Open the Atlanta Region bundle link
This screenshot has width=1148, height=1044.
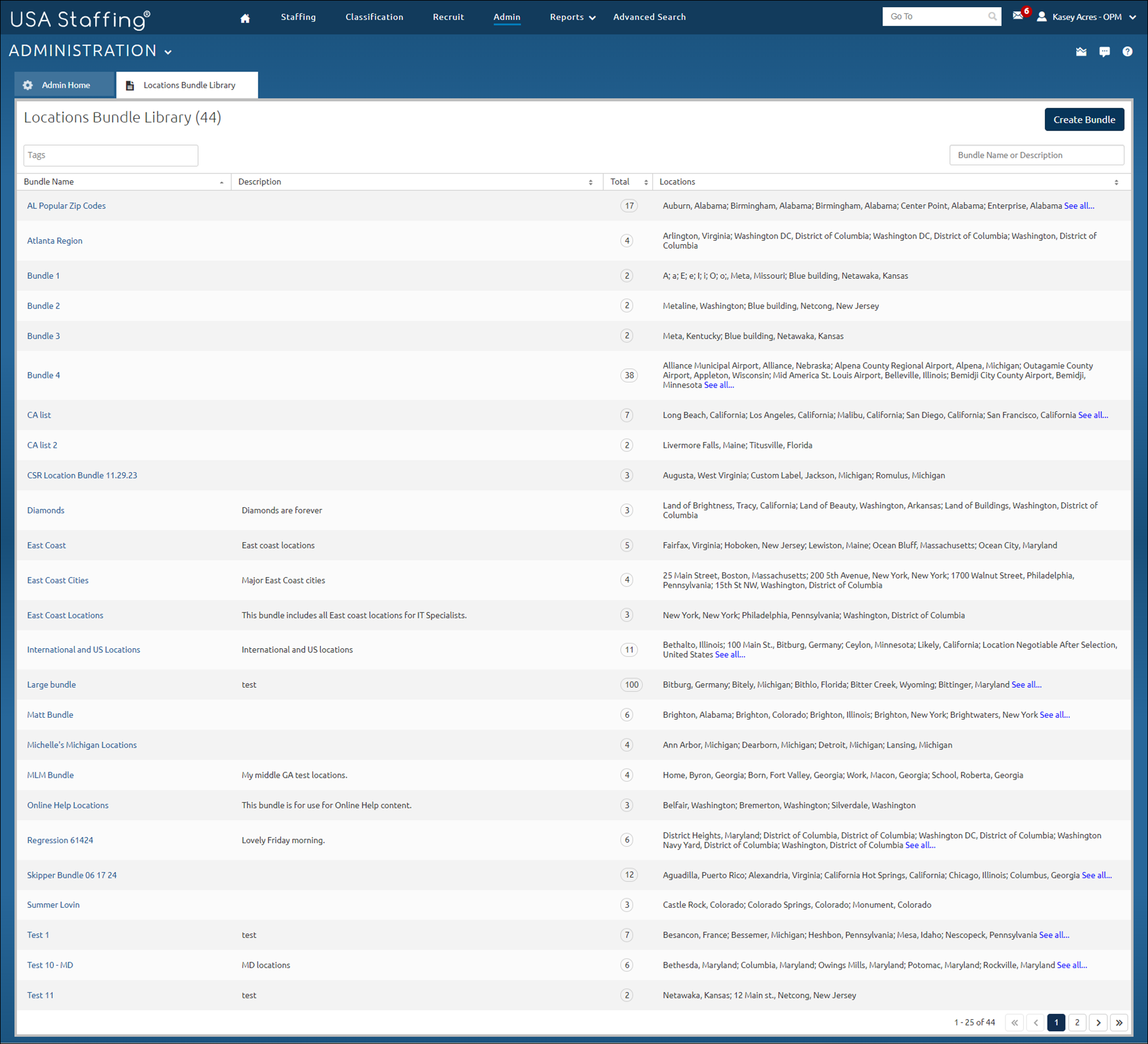(54, 240)
